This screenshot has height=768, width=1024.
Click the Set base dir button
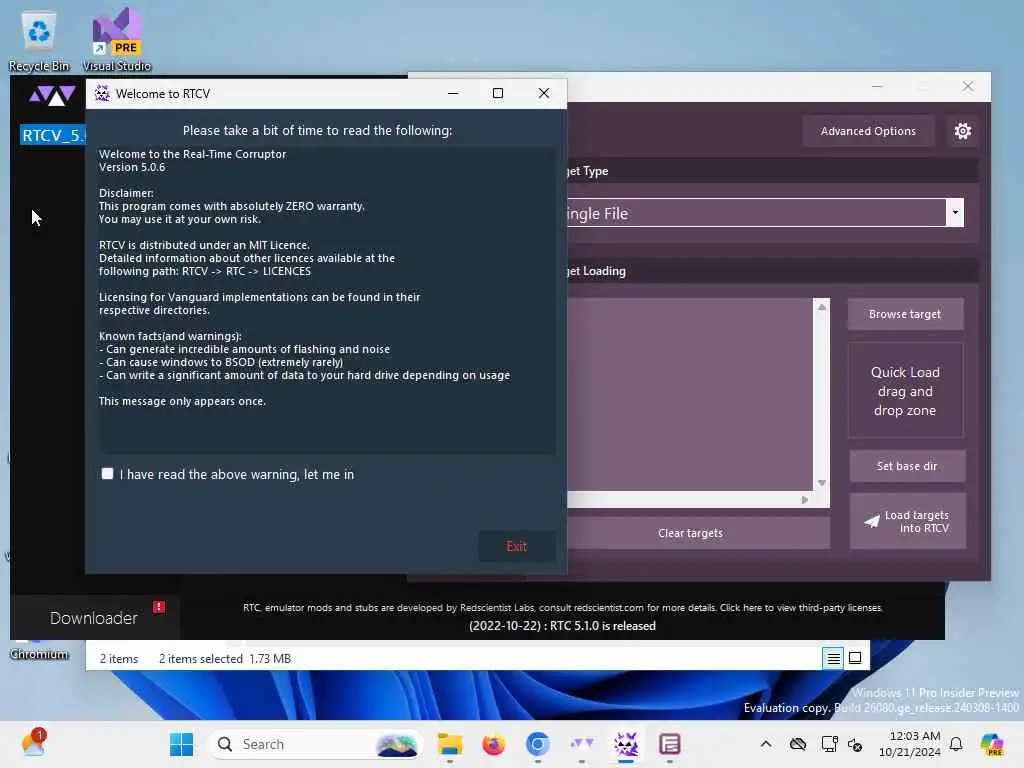tap(907, 466)
